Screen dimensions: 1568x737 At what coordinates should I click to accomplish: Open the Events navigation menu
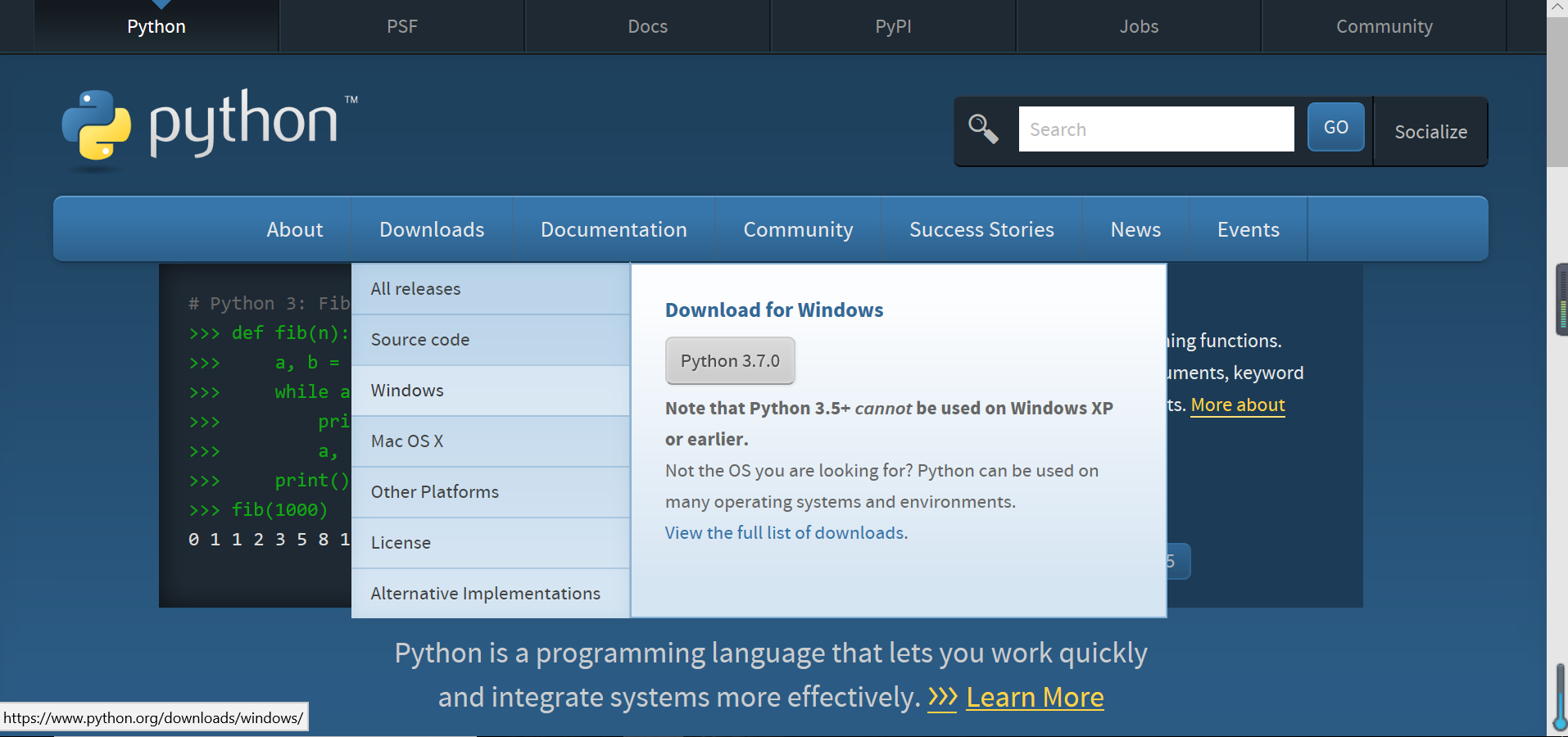pos(1248,229)
